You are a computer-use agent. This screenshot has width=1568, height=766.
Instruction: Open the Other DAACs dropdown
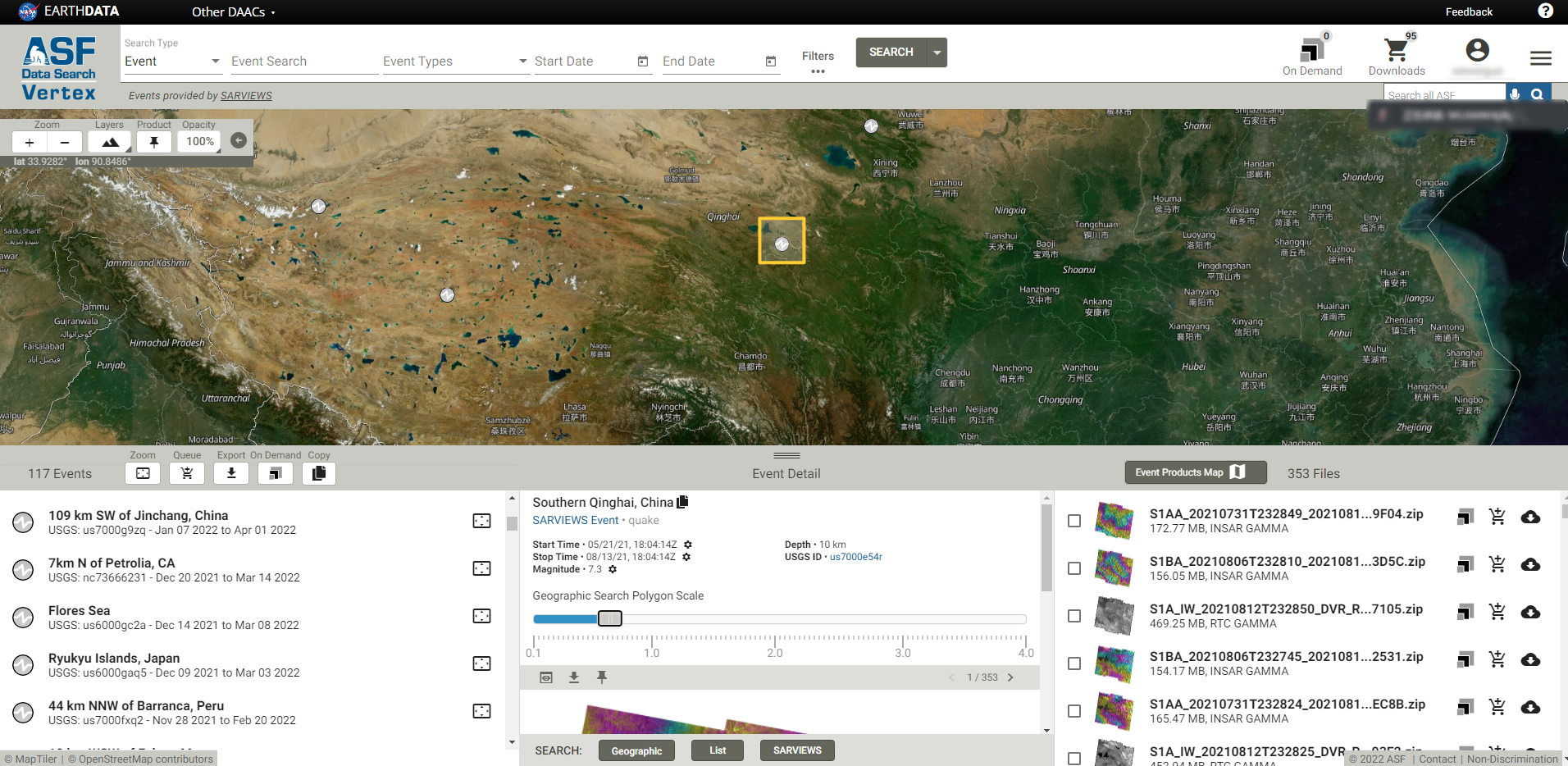point(234,11)
